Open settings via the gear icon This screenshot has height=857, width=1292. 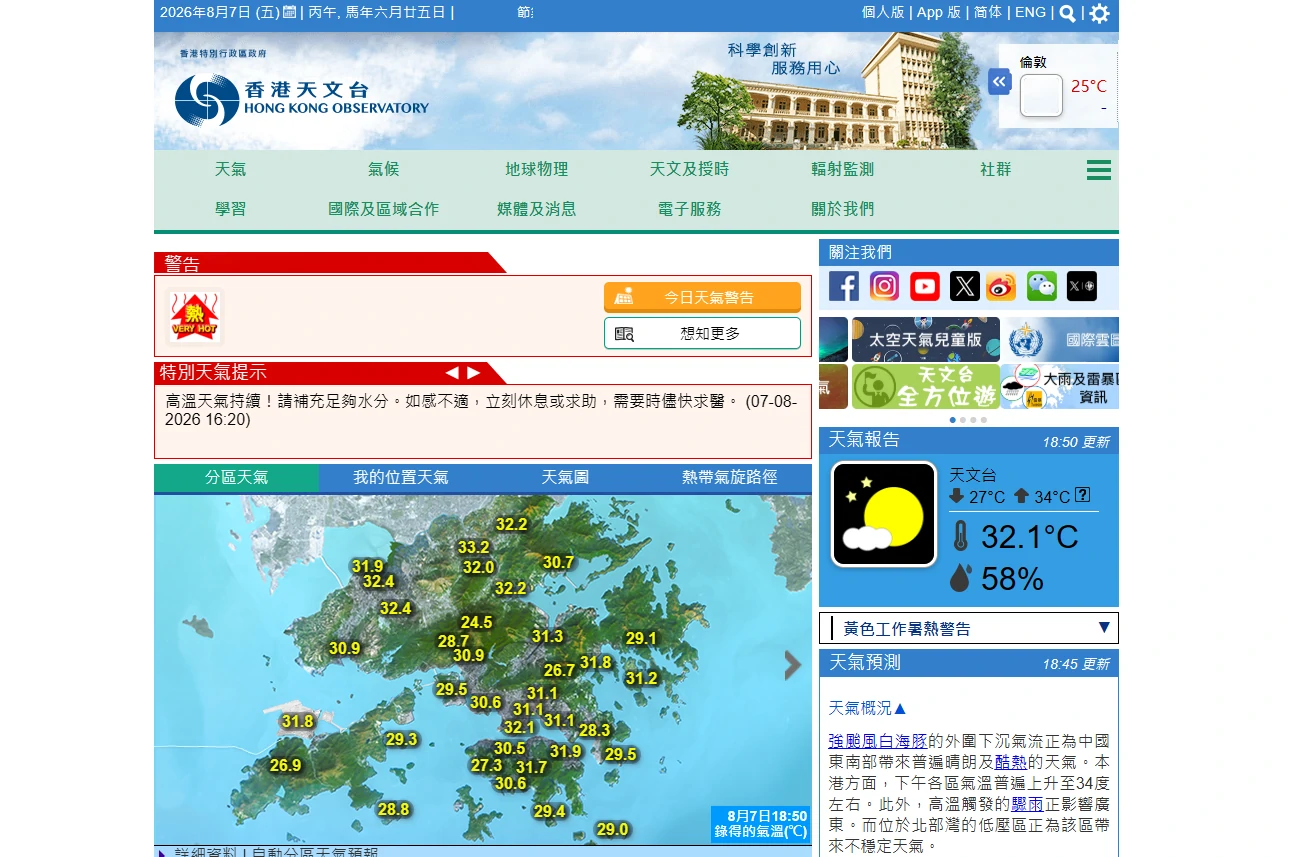(1099, 13)
